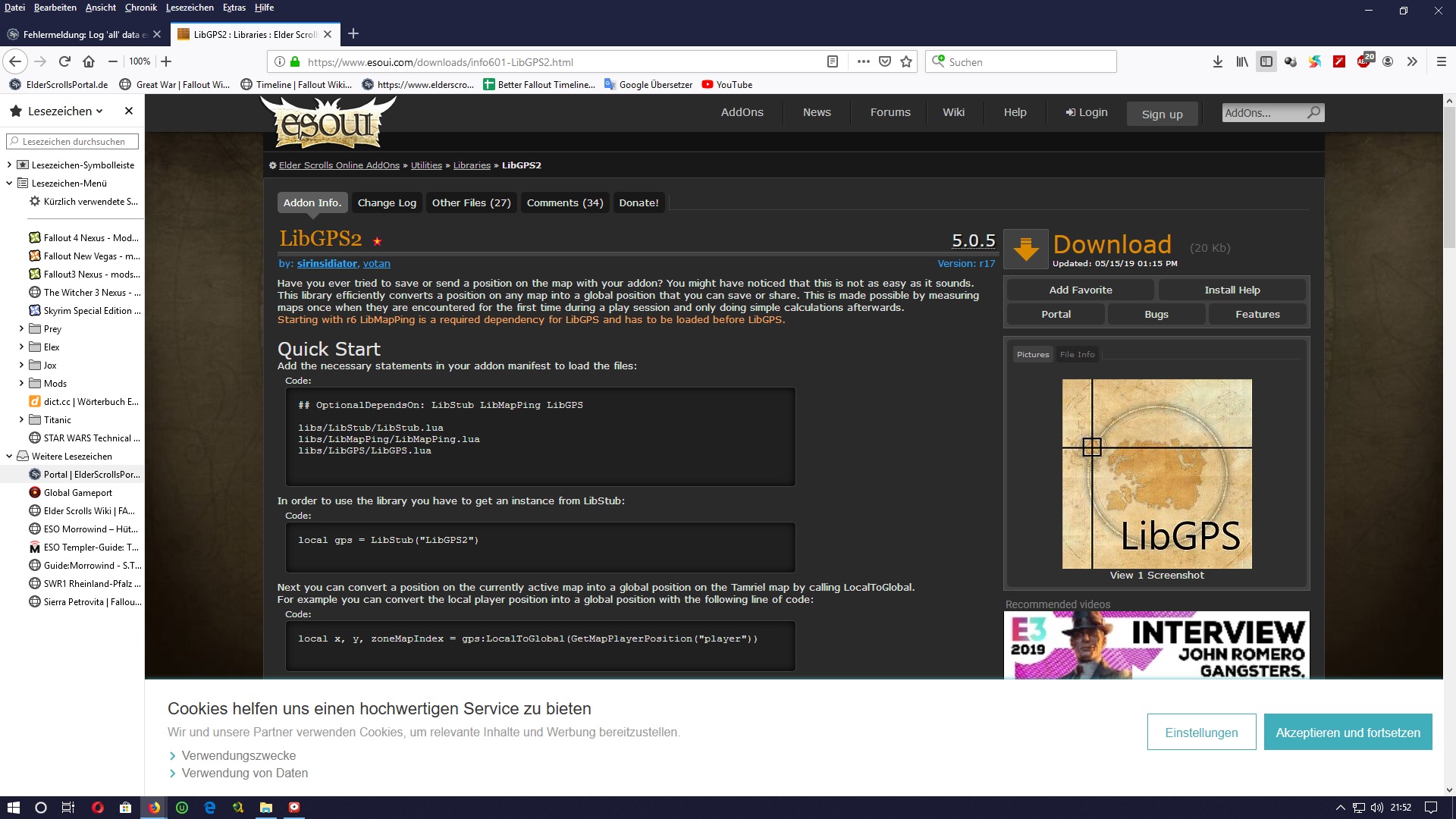Collapse the Weitere Lesezeichen folder
This screenshot has height=819, width=1456.
tap(9, 456)
